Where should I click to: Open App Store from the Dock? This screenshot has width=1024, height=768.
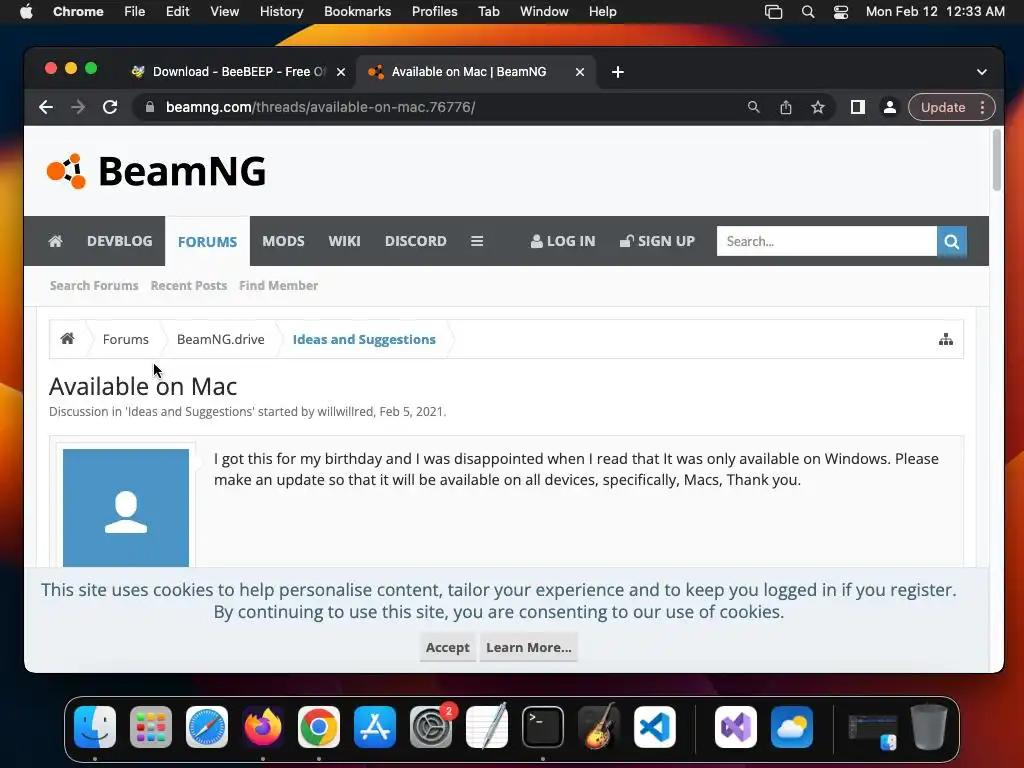375,727
